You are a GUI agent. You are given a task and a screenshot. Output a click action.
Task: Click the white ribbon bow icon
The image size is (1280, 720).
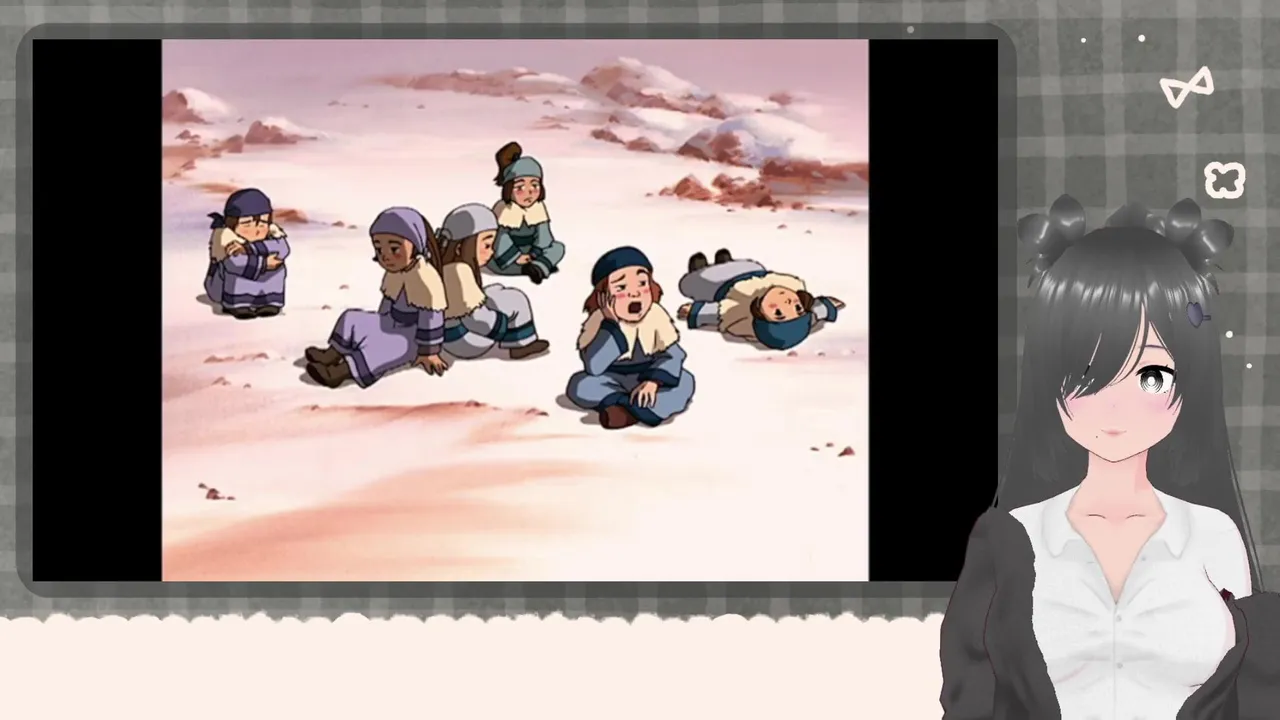[1187, 87]
